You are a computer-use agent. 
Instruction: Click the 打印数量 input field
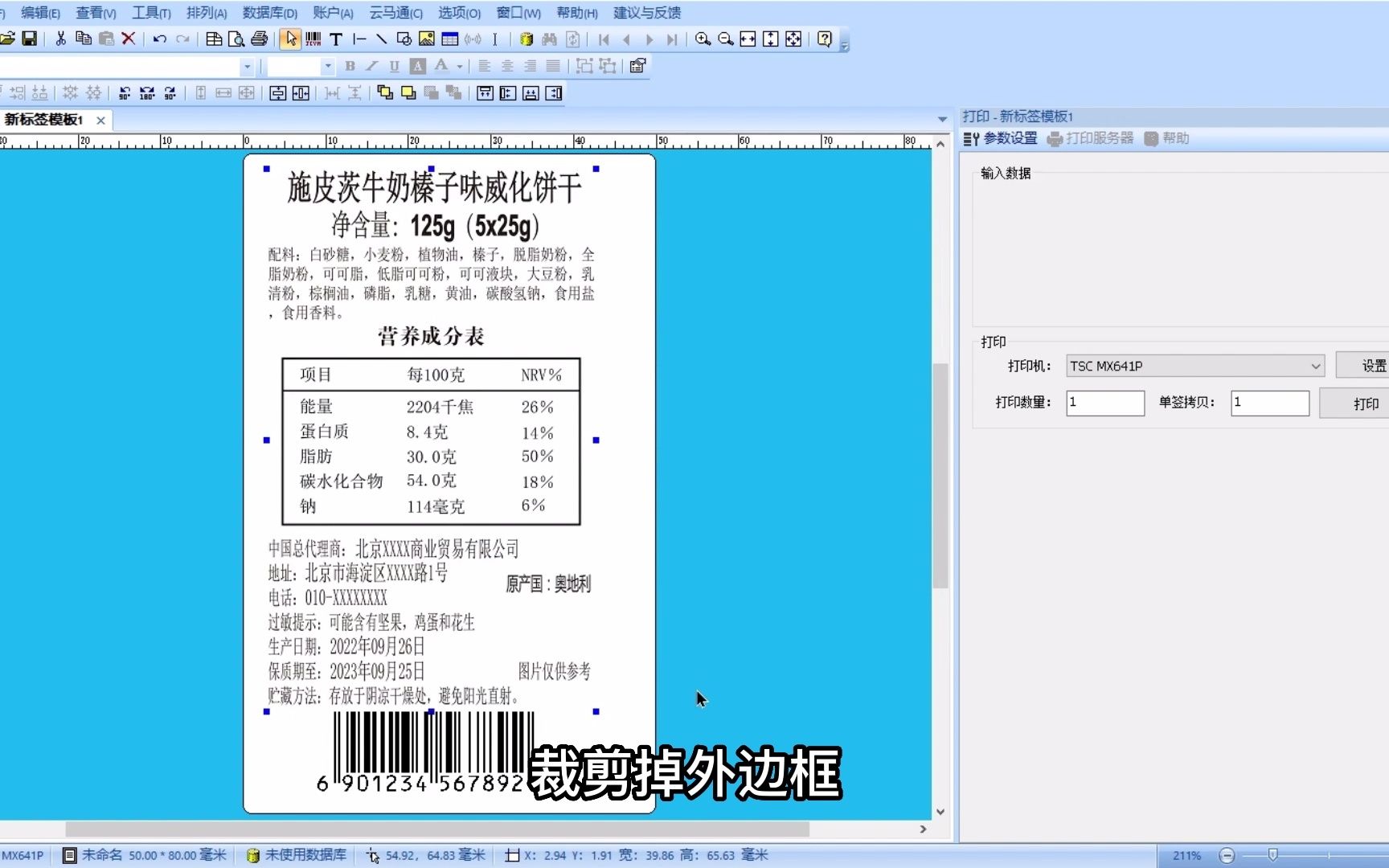pyautogui.click(x=1105, y=403)
